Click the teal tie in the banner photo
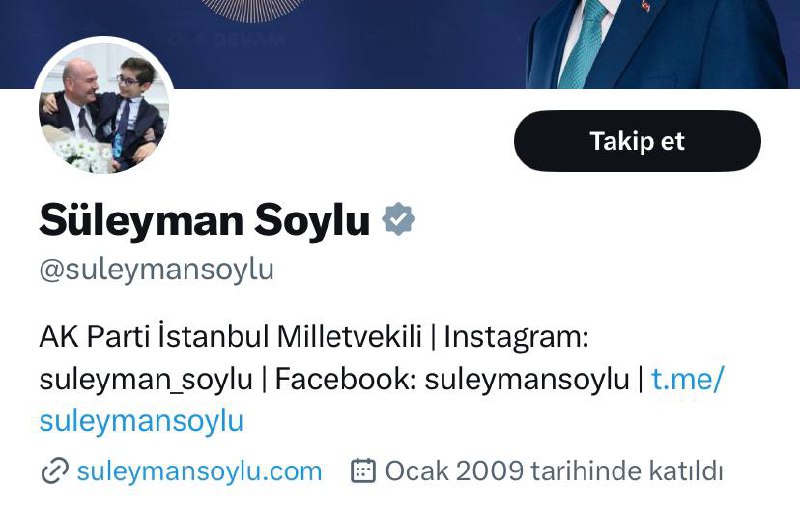800x512 pixels. 584,43
